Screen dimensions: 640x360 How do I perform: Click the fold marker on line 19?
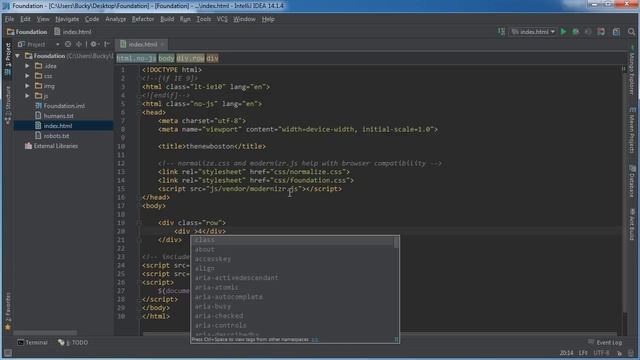pyautogui.click(x=139, y=223)
